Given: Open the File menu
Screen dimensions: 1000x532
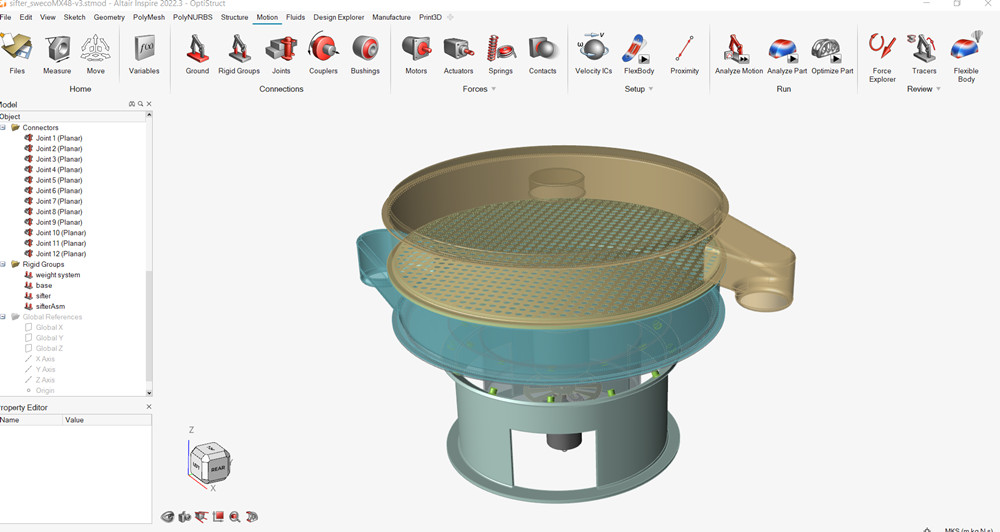Looking at the screenshot, I should [6, 17].
